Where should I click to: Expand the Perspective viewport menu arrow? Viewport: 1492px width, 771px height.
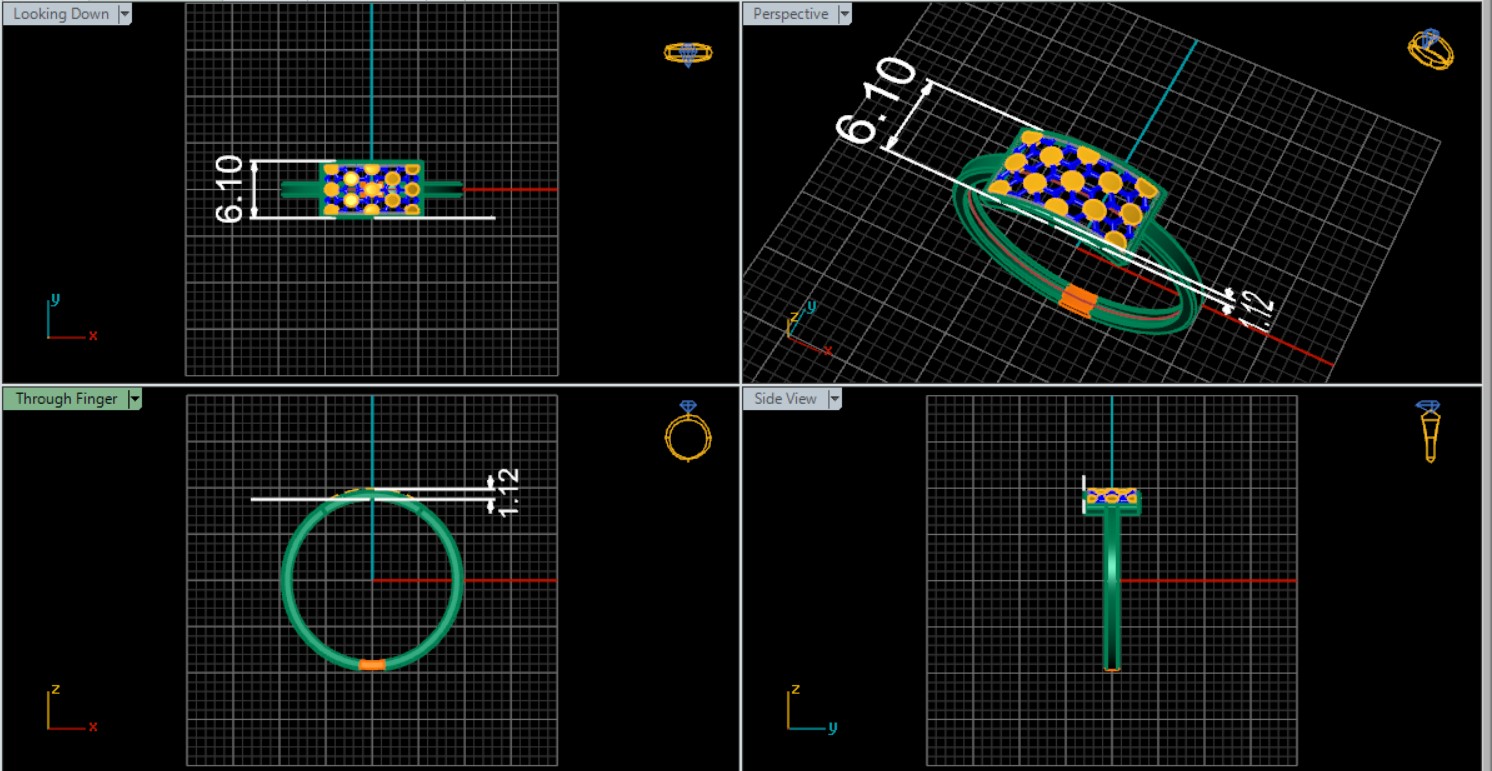point(845,14)
